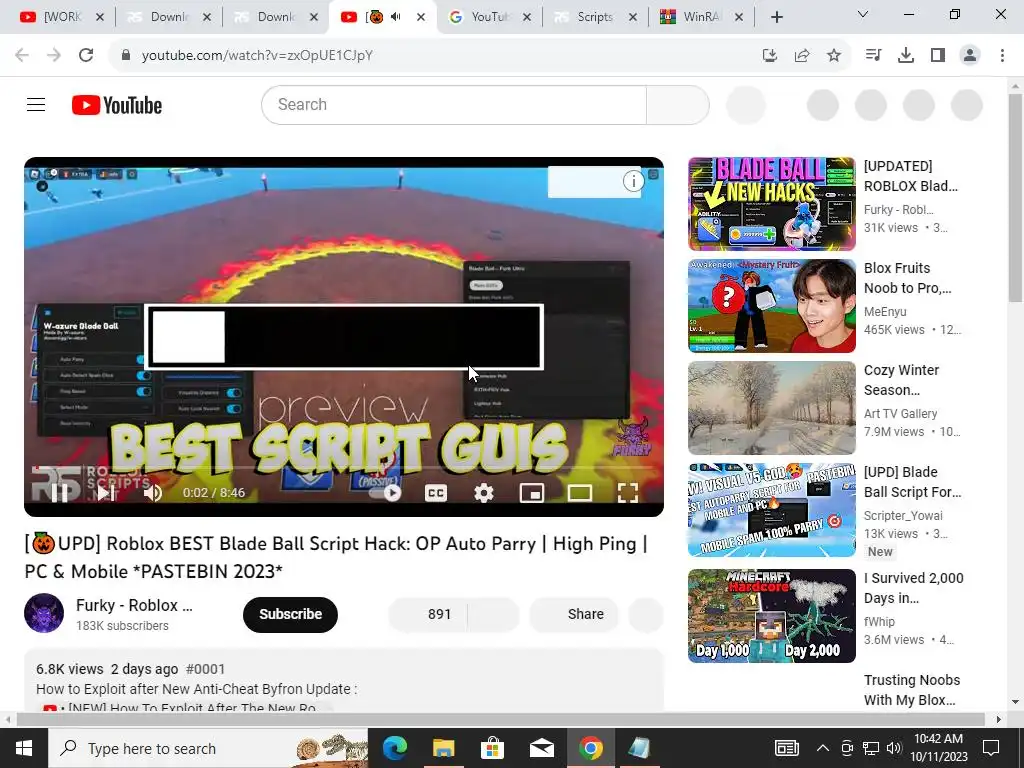Viewport: 1024px width, 768px height.
Task: Open Microsoft Store from taskbar
Action: (492, 748)
